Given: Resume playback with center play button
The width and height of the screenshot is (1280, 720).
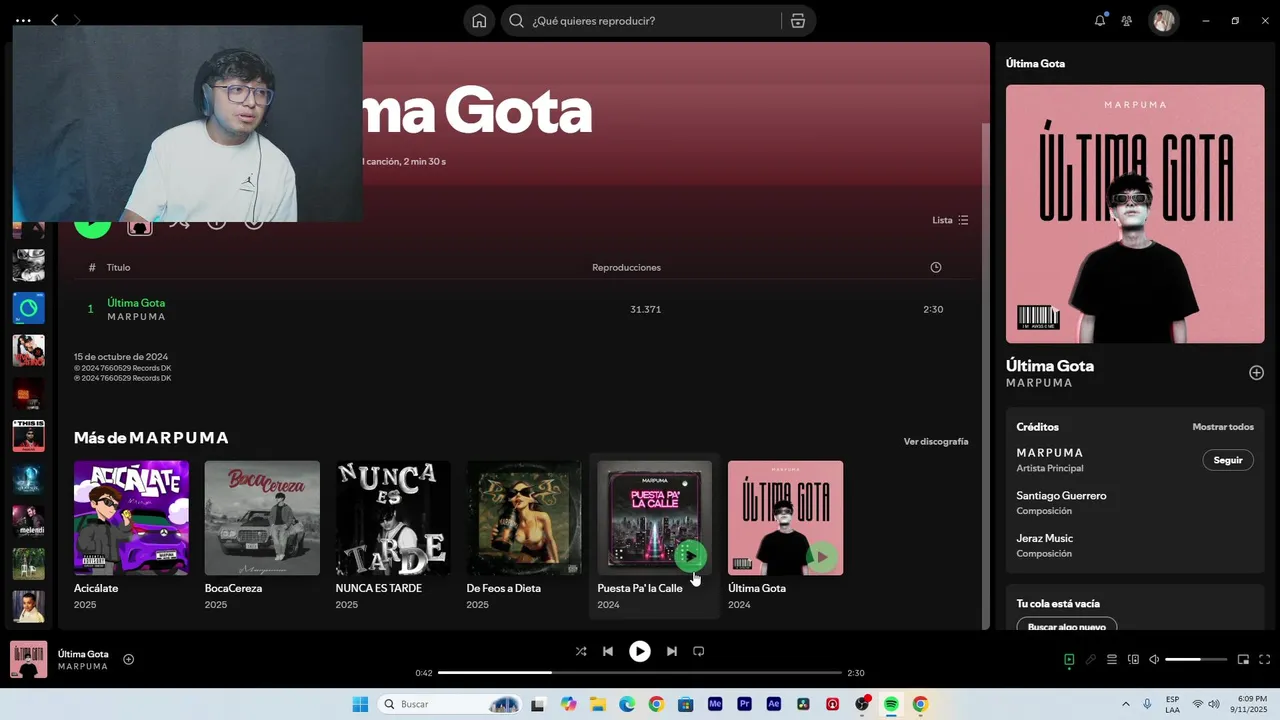Looking at the screenshot, I should pyautogui.click(x=640, y=651).
